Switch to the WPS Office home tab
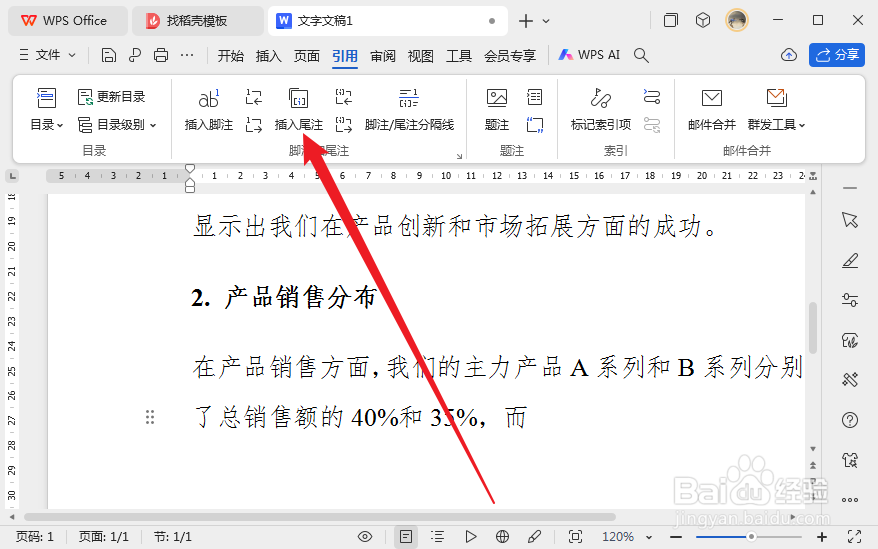 tap(68, 21)
